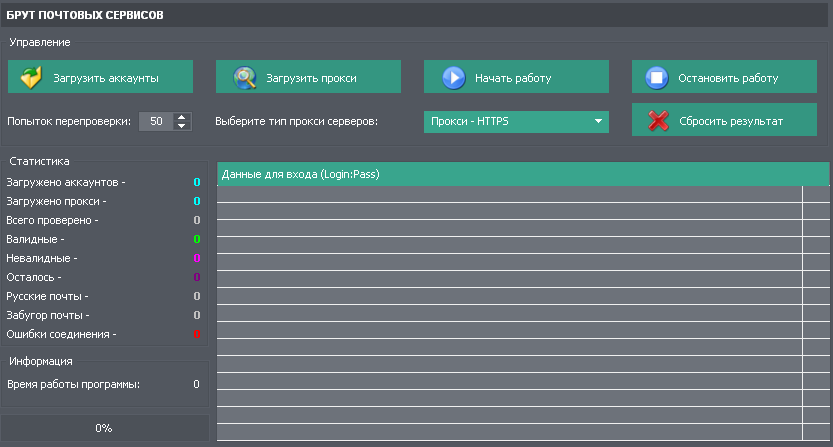Click the magnifier globe icon for Загрузить прокси
Viewport: 833px width, 447px height.
click(x=245, y=77)
